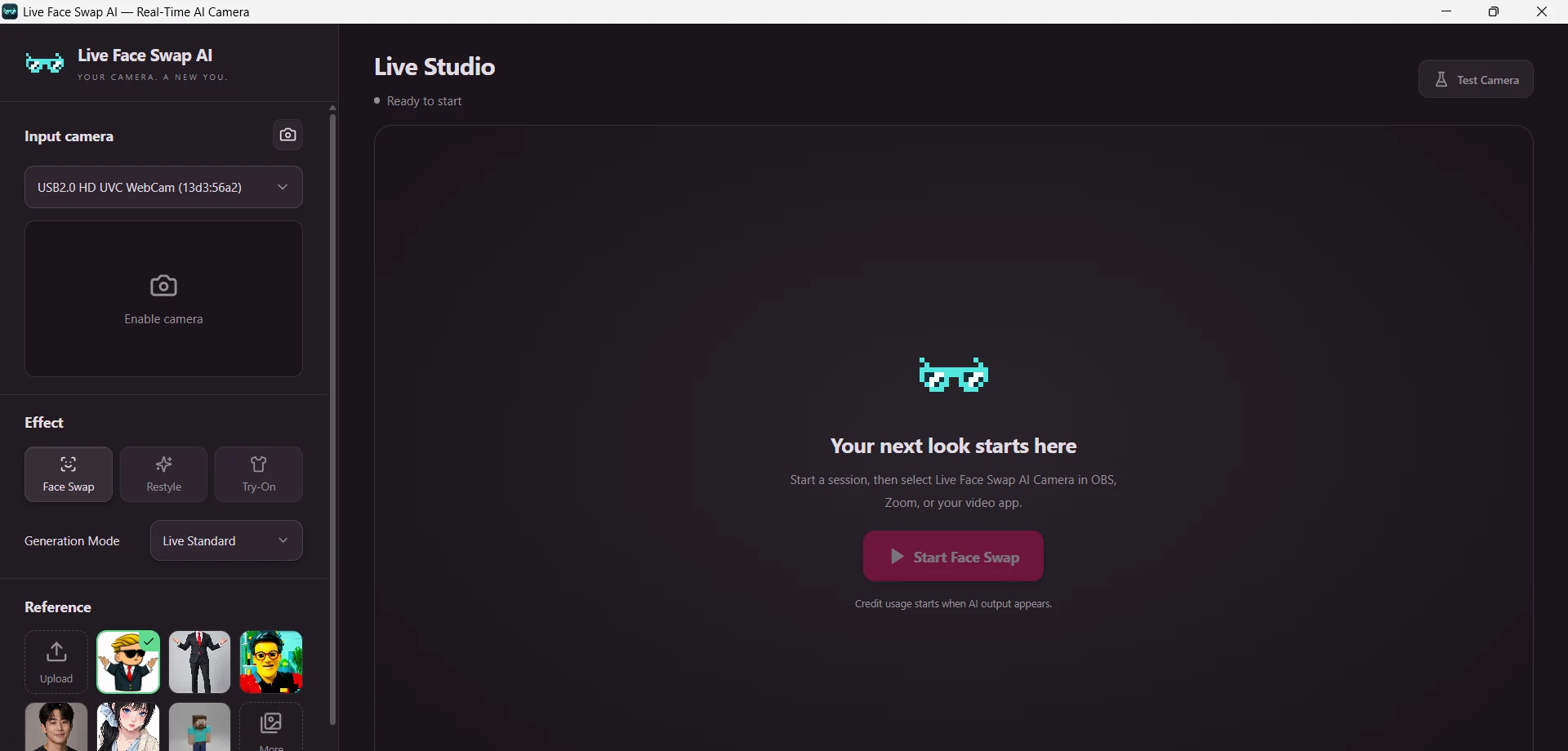
Task: Click the Enable camera icon in preview
Action: click(x=163, y=286)
